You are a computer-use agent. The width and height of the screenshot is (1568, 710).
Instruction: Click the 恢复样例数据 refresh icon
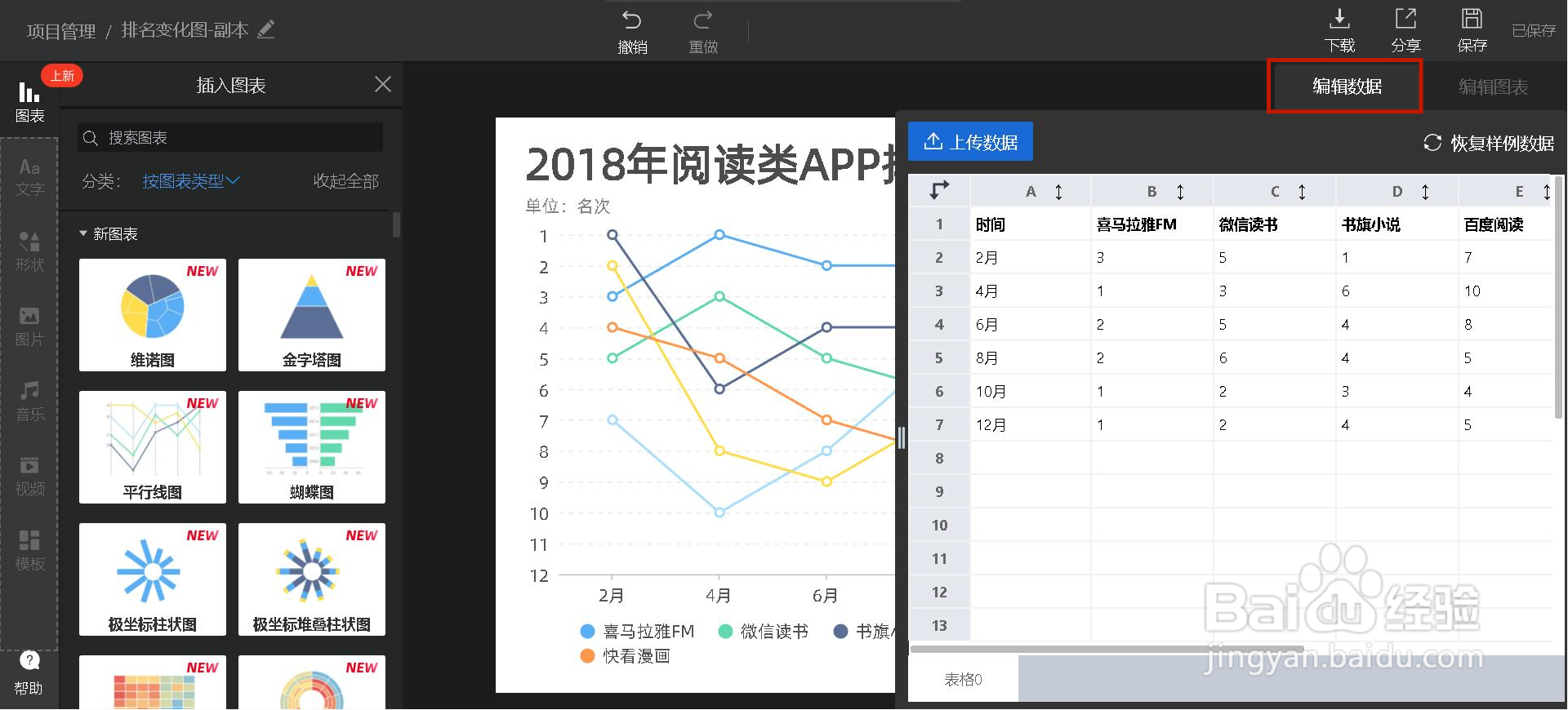[x=1432, y=143]
